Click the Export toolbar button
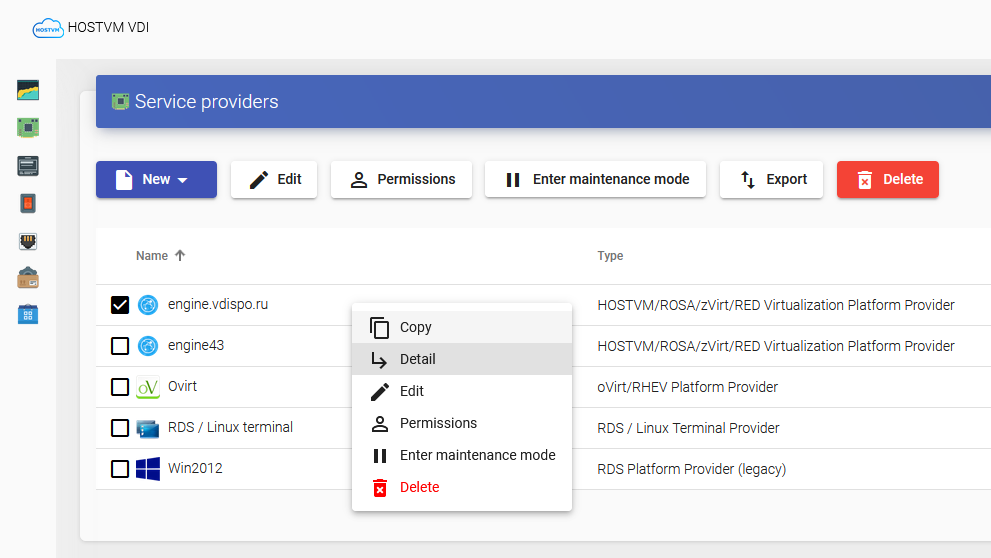991x558 pixels. pyautogui.click(x=771, y=179)
